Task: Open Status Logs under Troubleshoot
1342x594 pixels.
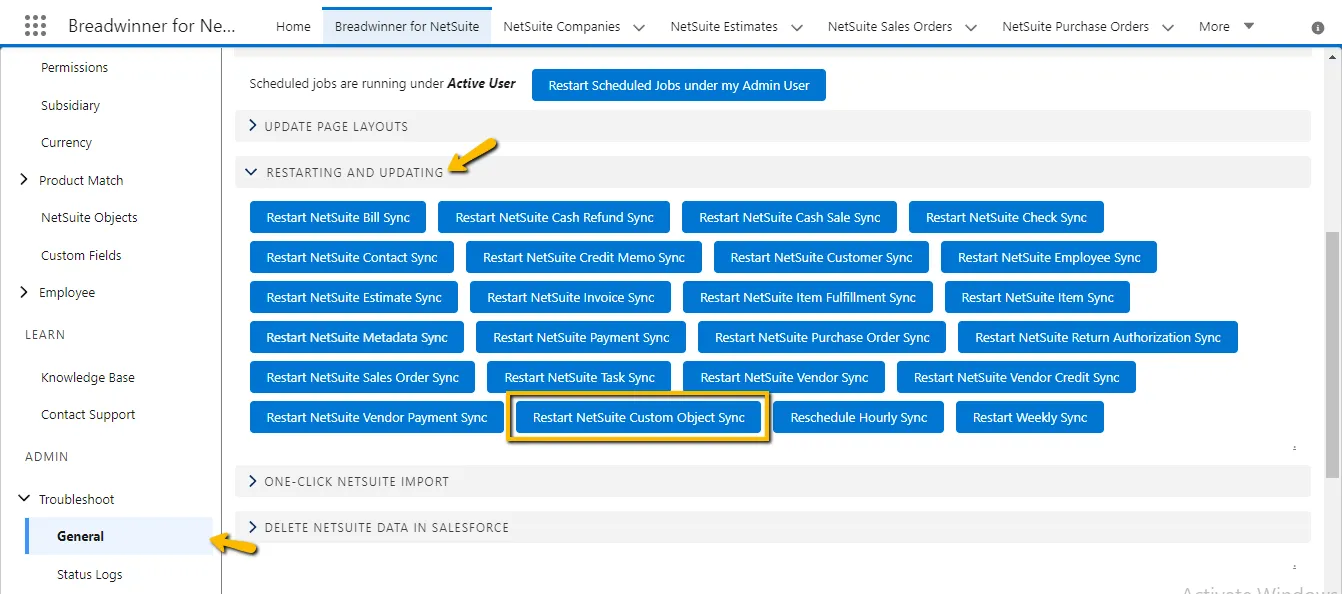Action: 90,574
